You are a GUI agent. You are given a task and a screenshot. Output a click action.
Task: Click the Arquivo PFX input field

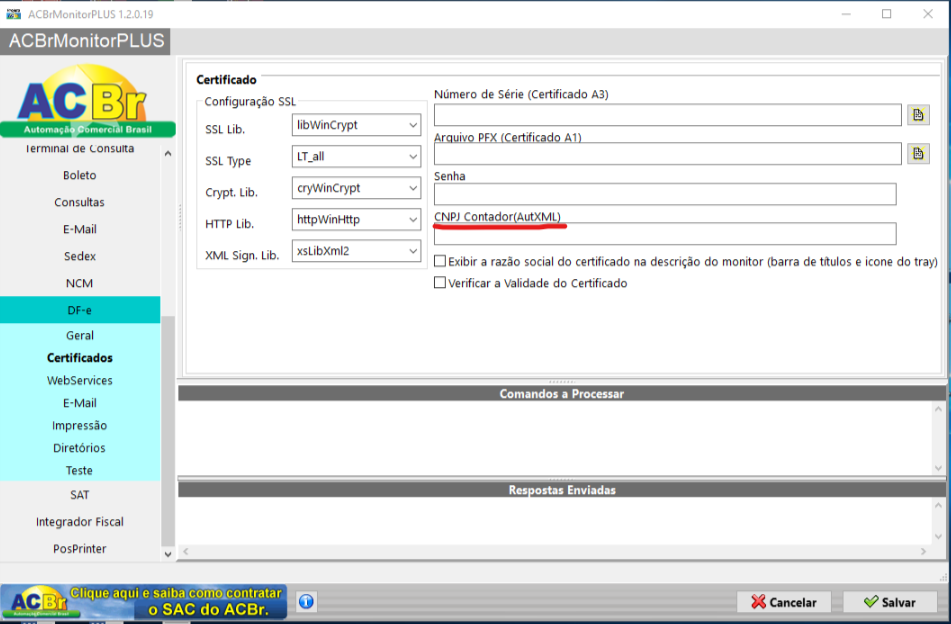668,153
